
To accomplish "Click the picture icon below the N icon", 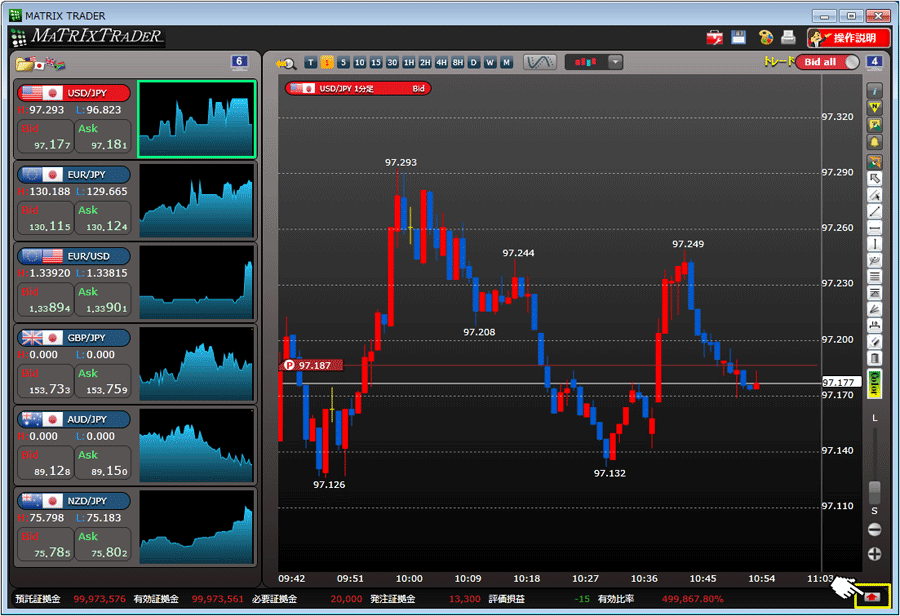I will point(874,125).
